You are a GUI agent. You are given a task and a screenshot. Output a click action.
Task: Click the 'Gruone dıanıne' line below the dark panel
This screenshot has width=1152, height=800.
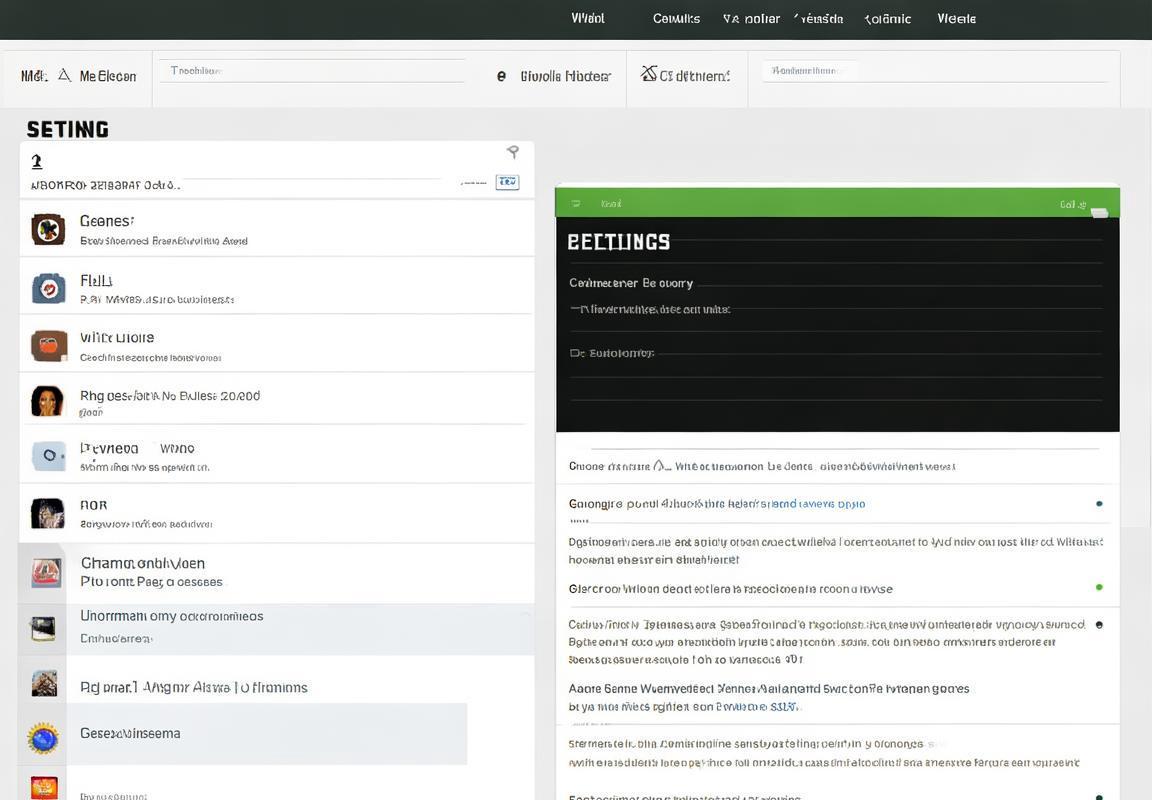[x=761, y=466]
